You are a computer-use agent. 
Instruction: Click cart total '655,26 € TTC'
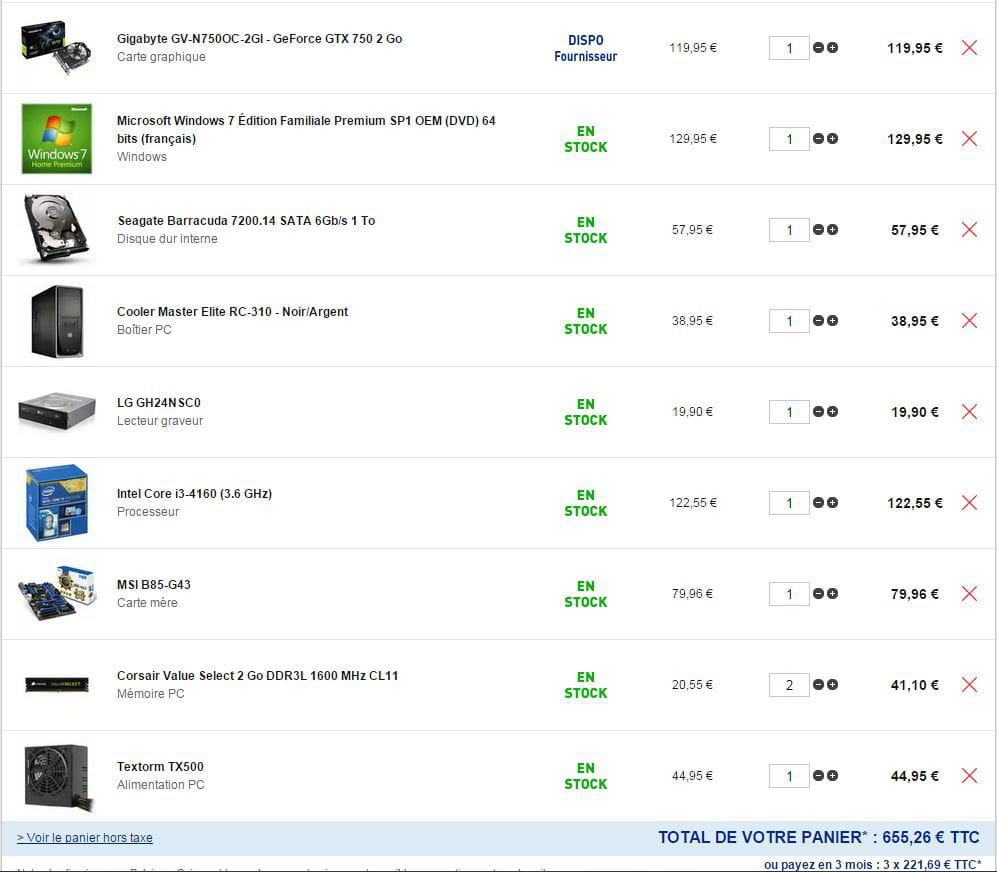click(930, 837)
